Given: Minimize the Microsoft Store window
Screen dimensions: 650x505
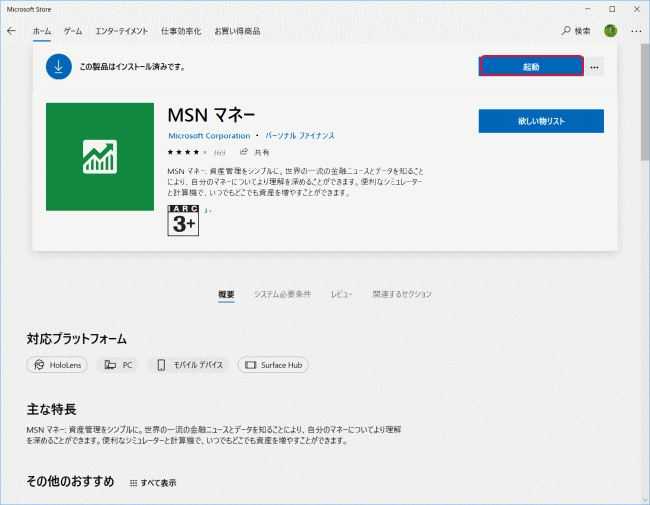Looking at the screenshot, I should click(588, 9).
